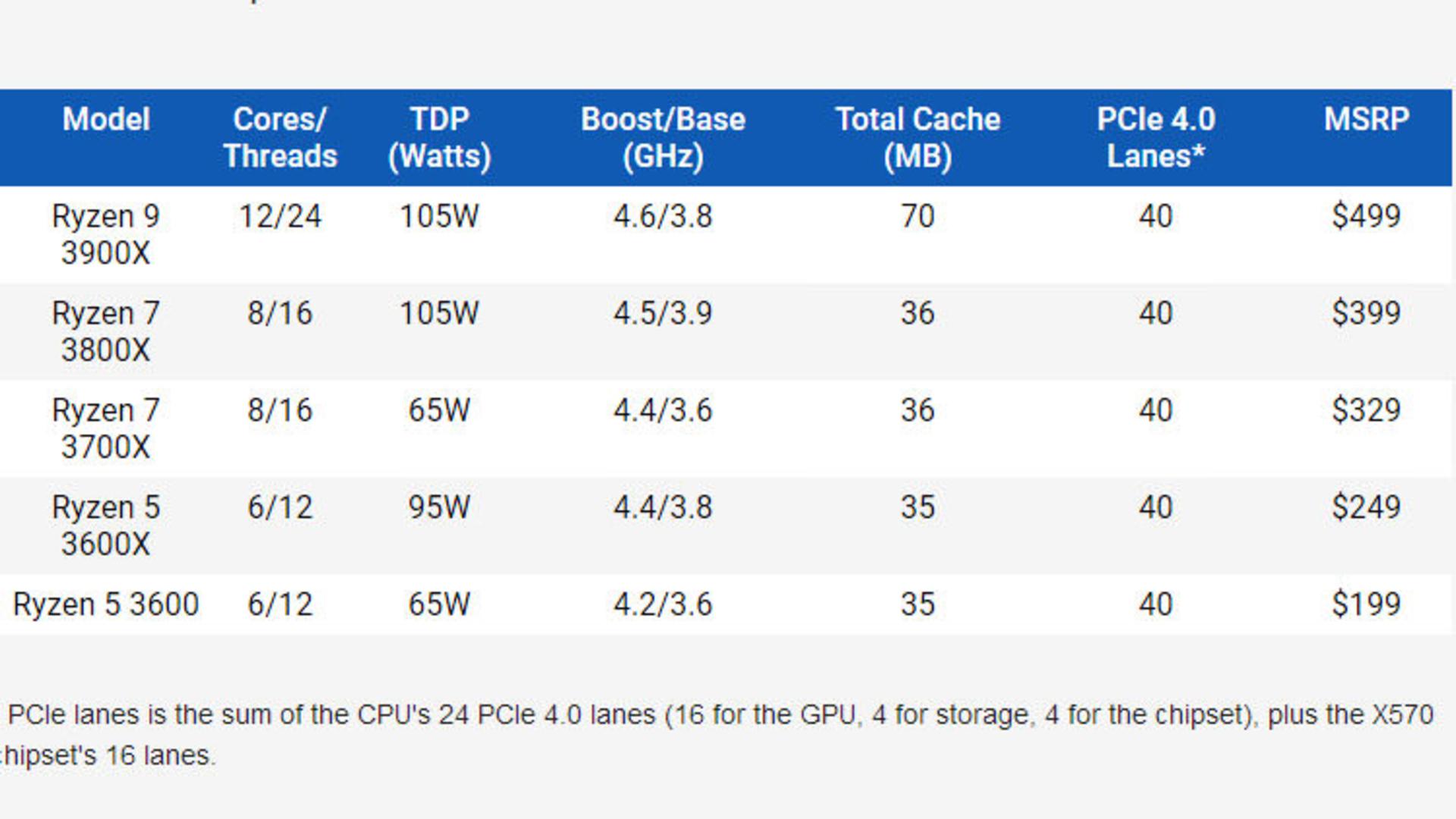
Task: Click the Ryzen 5 3600X model cell
Action: (x=105, y=526)
